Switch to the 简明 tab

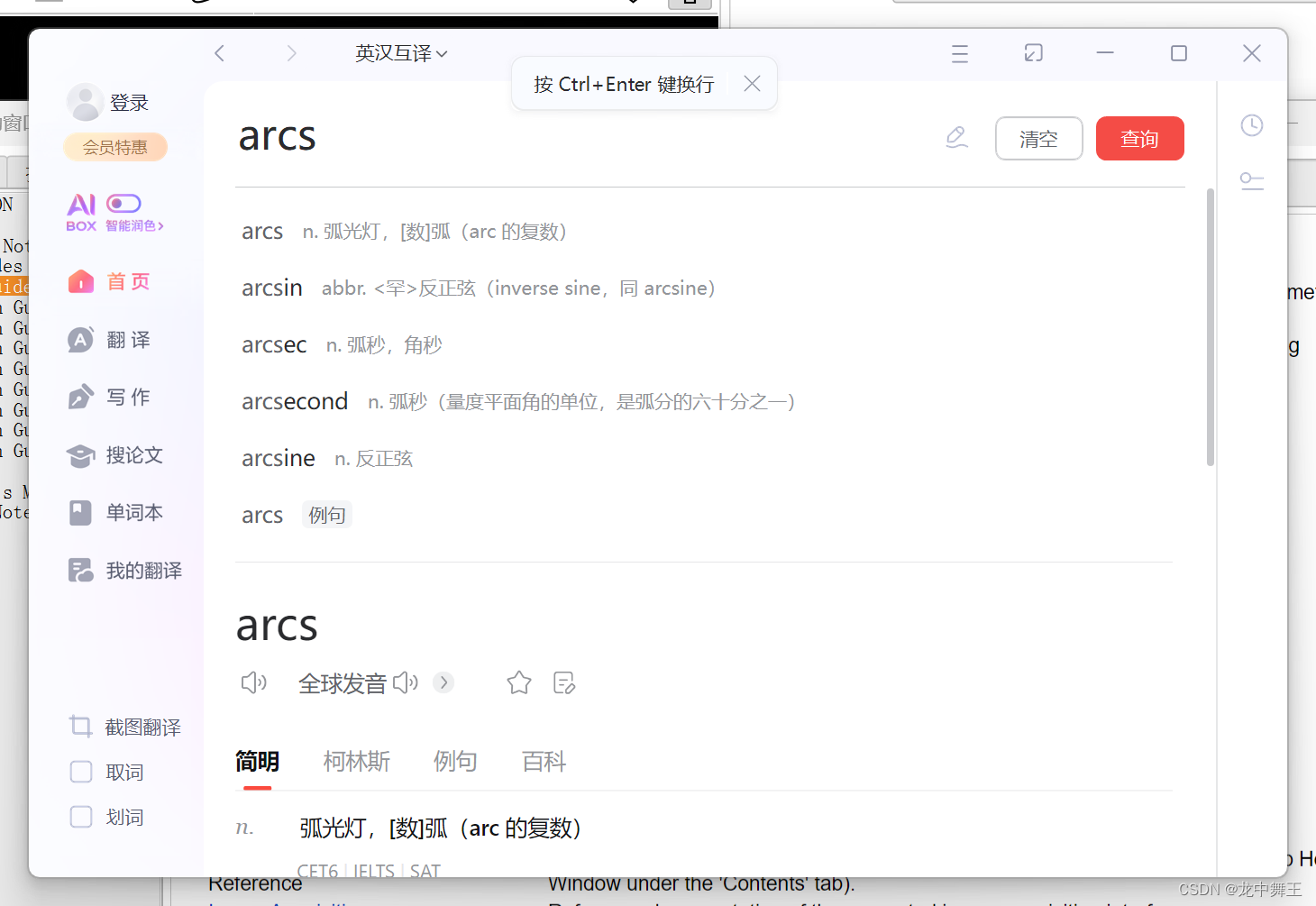coord(257,762)
